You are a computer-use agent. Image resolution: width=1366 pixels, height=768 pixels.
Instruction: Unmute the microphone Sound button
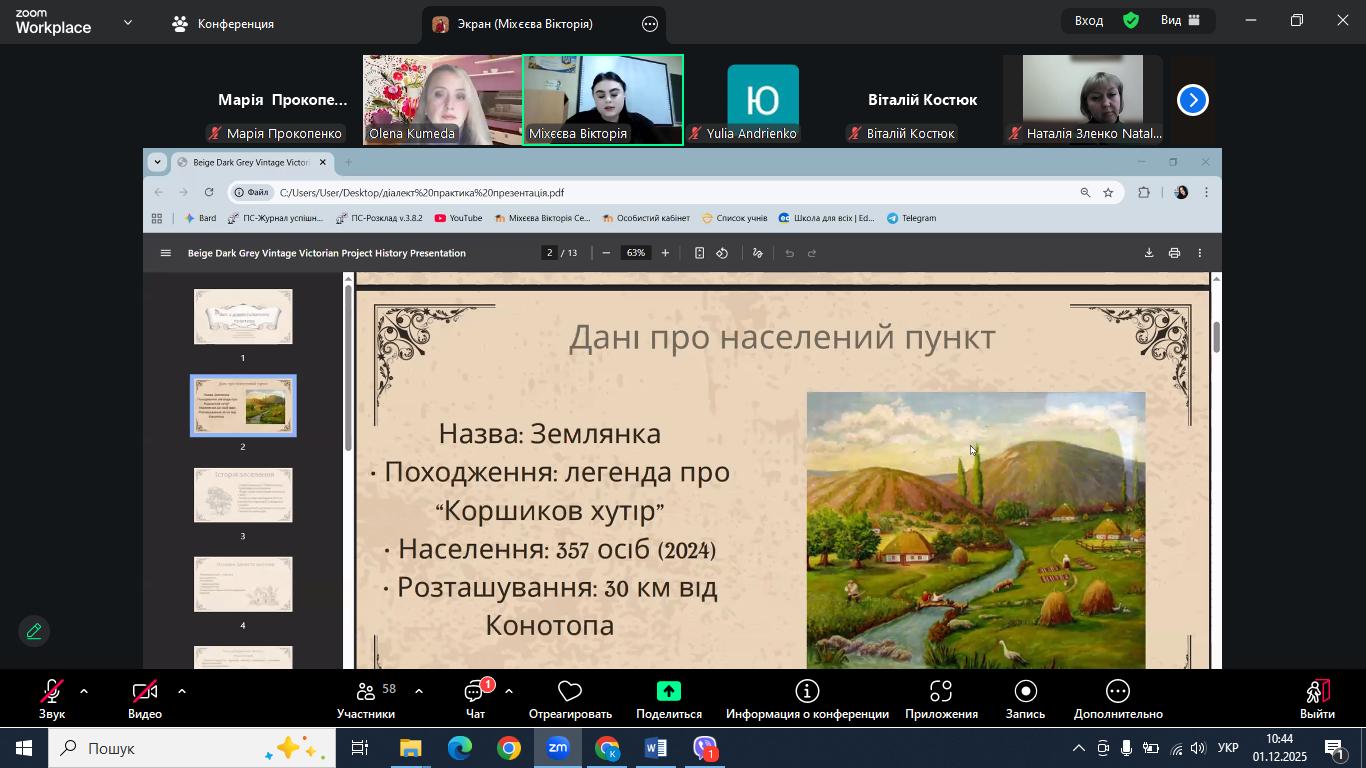tap(52, 692)
